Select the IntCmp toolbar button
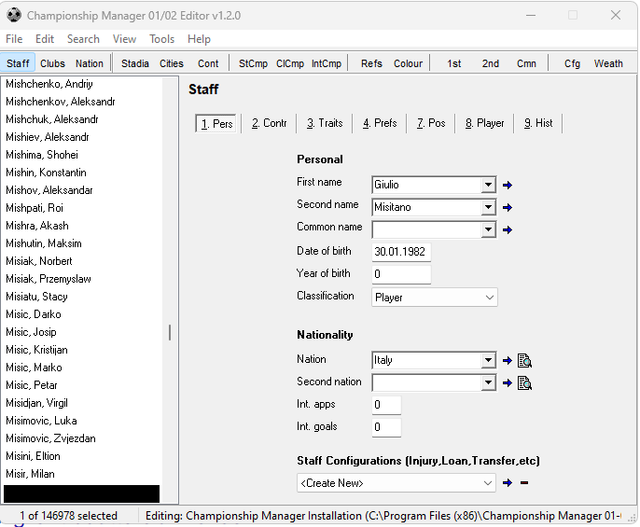This screenshot has height=527, width=640. coord(327,64)
